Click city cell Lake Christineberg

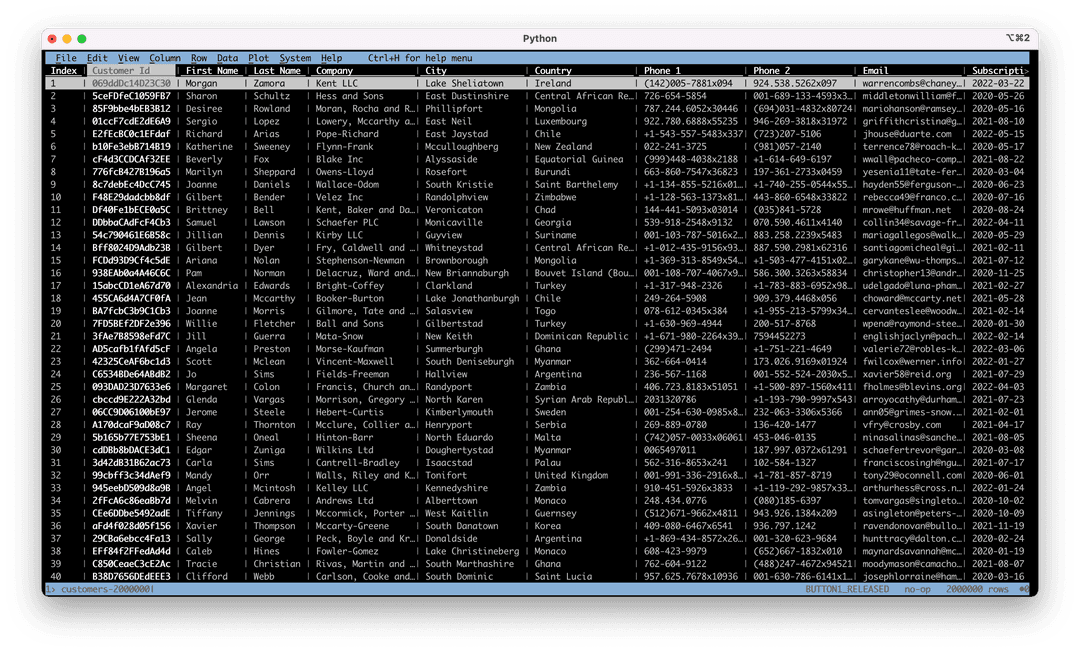(x=472, y=551)
